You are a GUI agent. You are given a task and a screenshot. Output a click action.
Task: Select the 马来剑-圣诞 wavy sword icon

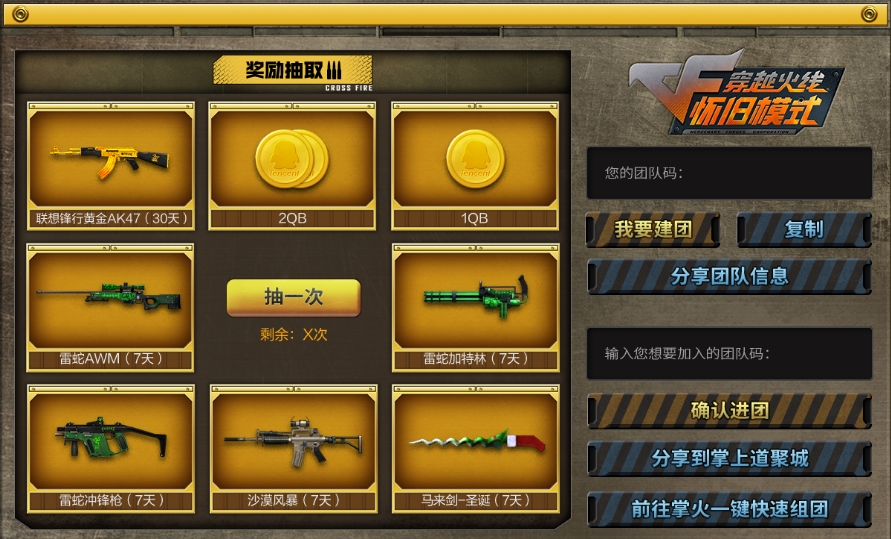(476, 441)
